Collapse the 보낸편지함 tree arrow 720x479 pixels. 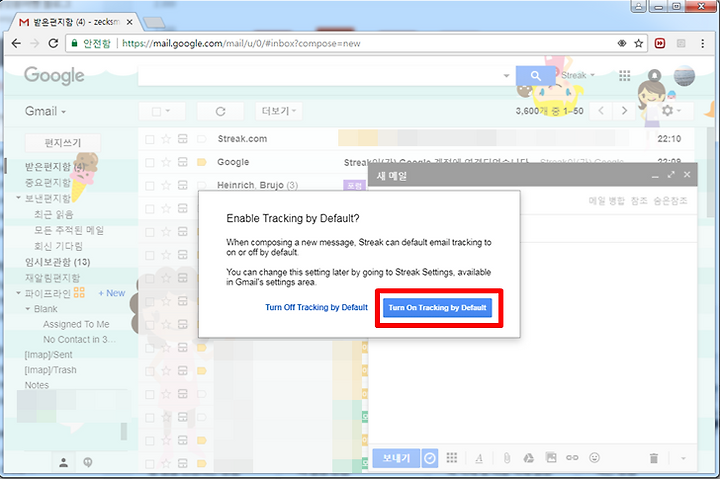click(x=18, y=198)
